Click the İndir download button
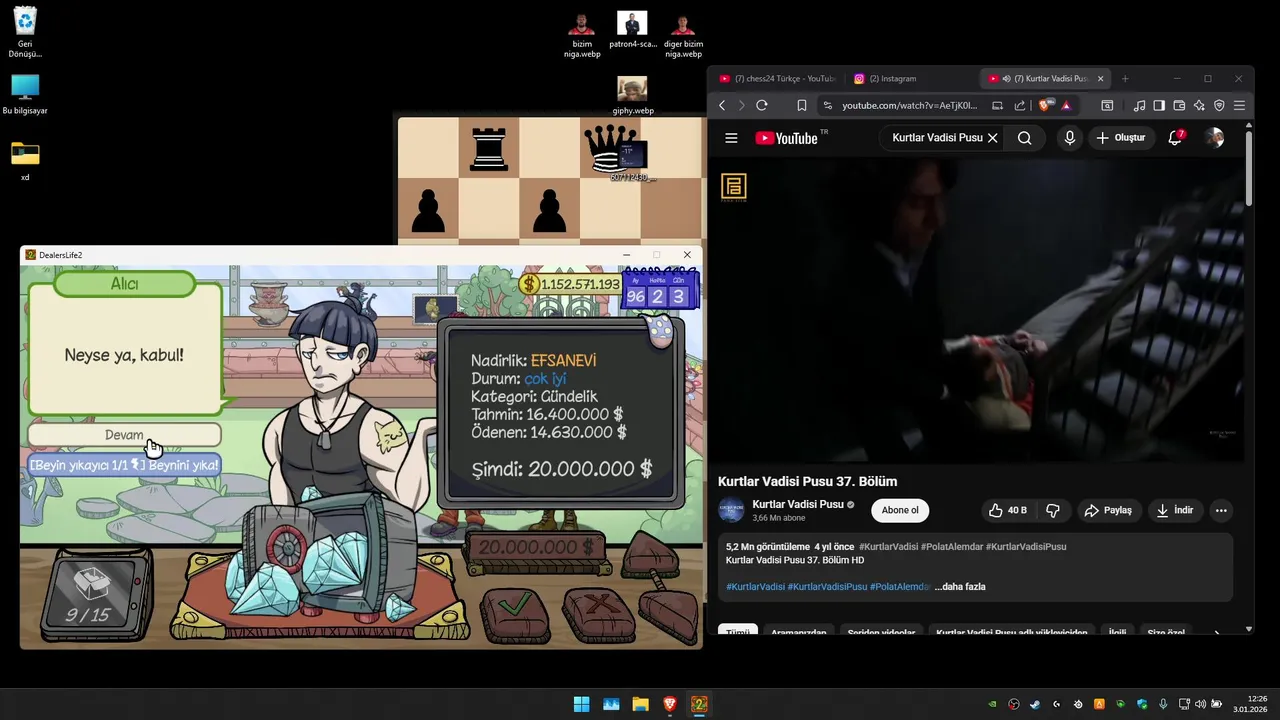The height and width of the screenshot is (720, 1280). point(1175,510)
